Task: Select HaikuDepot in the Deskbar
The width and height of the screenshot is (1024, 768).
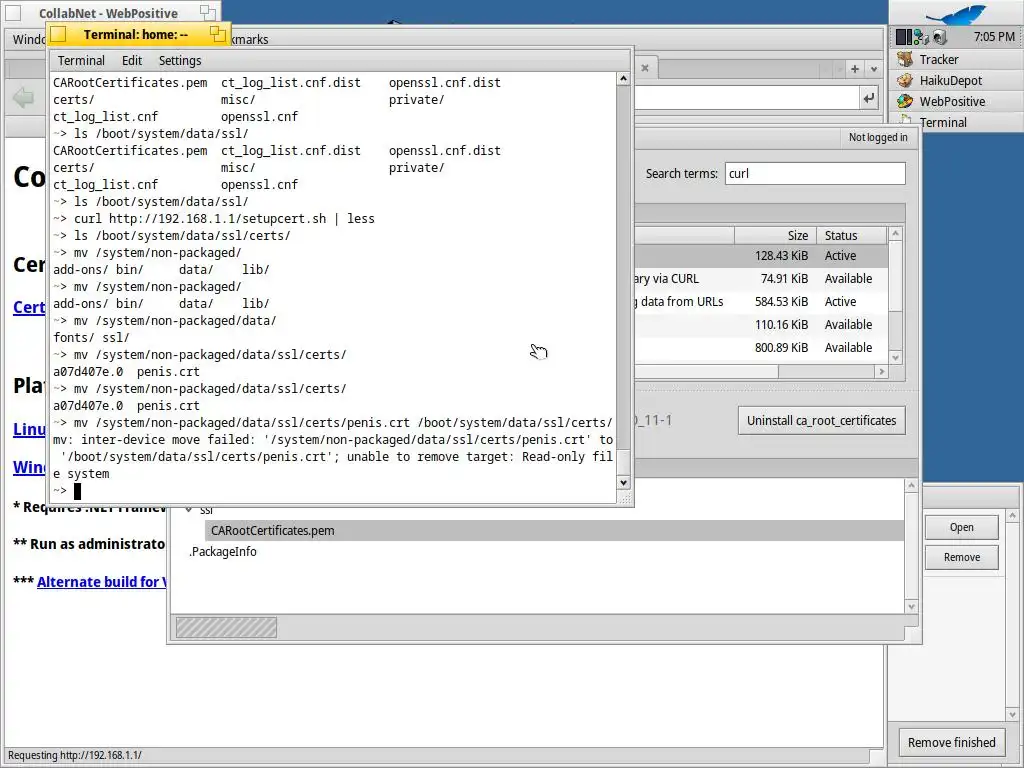Action: click(957, 80)
